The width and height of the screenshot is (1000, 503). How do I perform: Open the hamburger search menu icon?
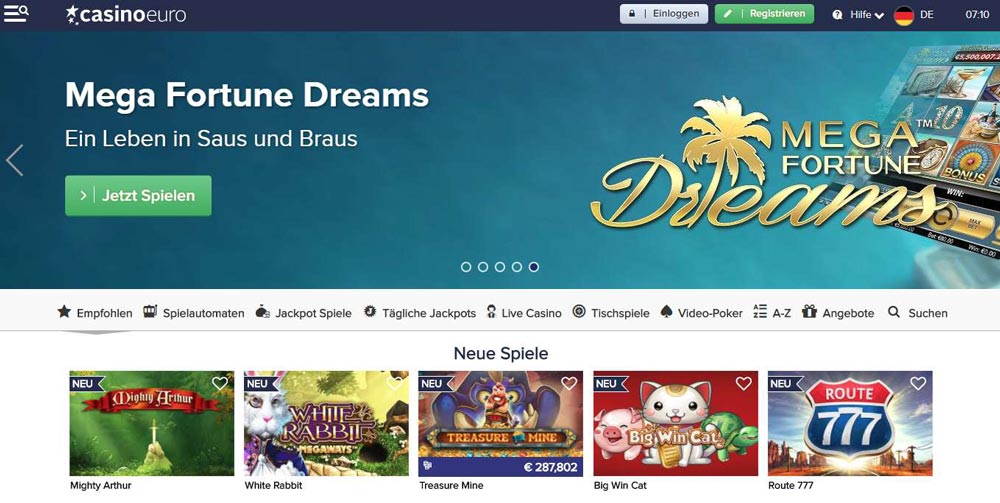[15, 13]
